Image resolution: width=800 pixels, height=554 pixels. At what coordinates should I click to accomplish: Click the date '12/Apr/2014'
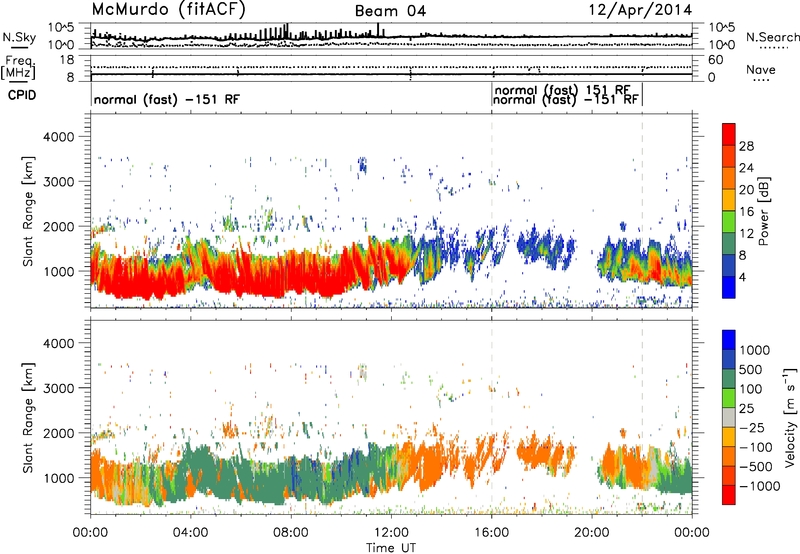640,10
